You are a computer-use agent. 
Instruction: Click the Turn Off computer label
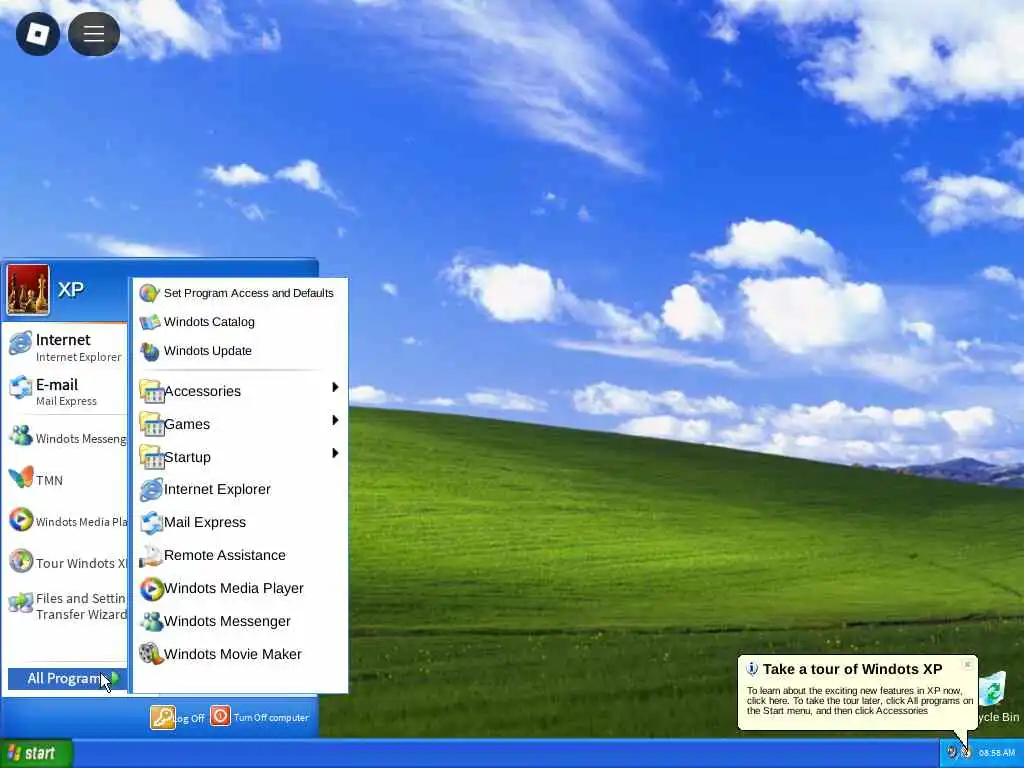coord(271,717)
